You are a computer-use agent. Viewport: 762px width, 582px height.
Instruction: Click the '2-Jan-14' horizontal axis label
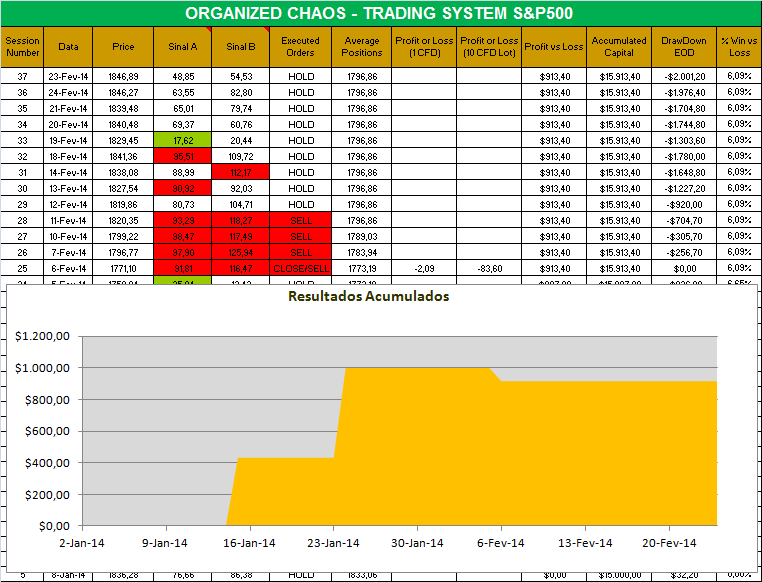tap(82, 543)
